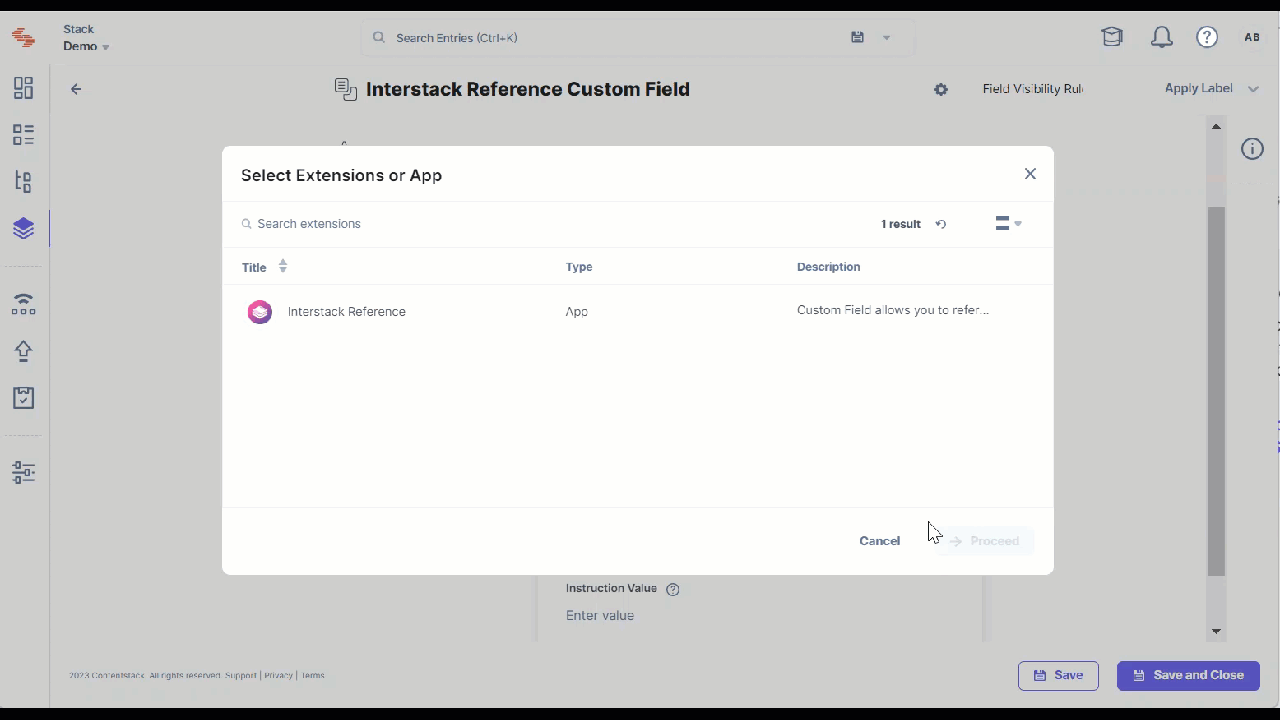Open the Privacy footer link
This screenshot has width=1280, height=720.
tap(278, 676)
